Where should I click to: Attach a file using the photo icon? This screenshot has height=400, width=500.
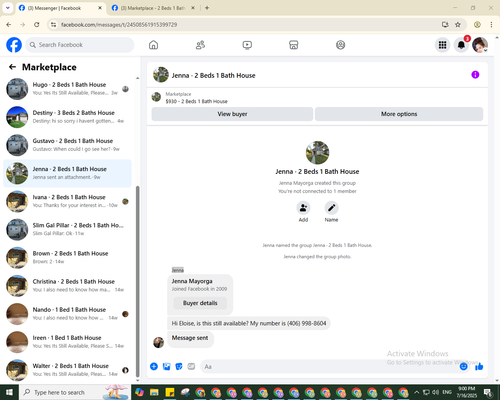coord(166,366)
